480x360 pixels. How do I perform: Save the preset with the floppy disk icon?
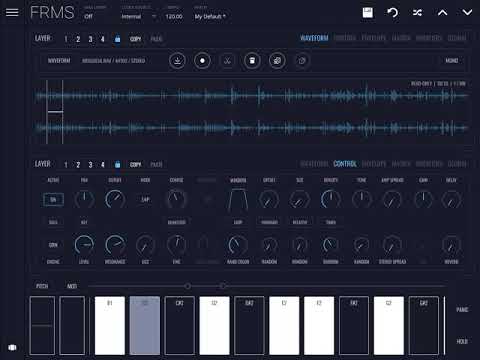click(x=367, y=13)
